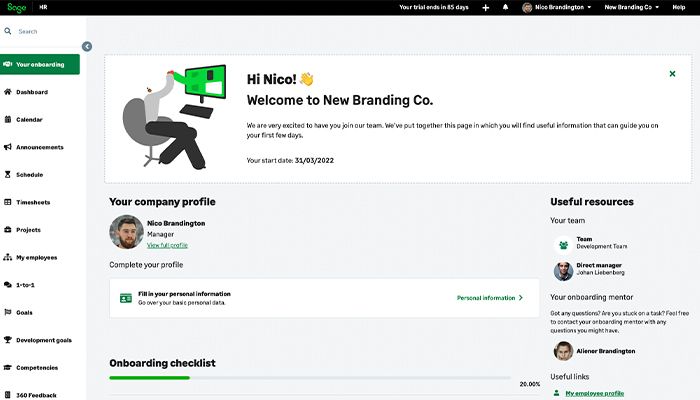Open the My employee profile link
700x400 pixels.
coord(594,394)
